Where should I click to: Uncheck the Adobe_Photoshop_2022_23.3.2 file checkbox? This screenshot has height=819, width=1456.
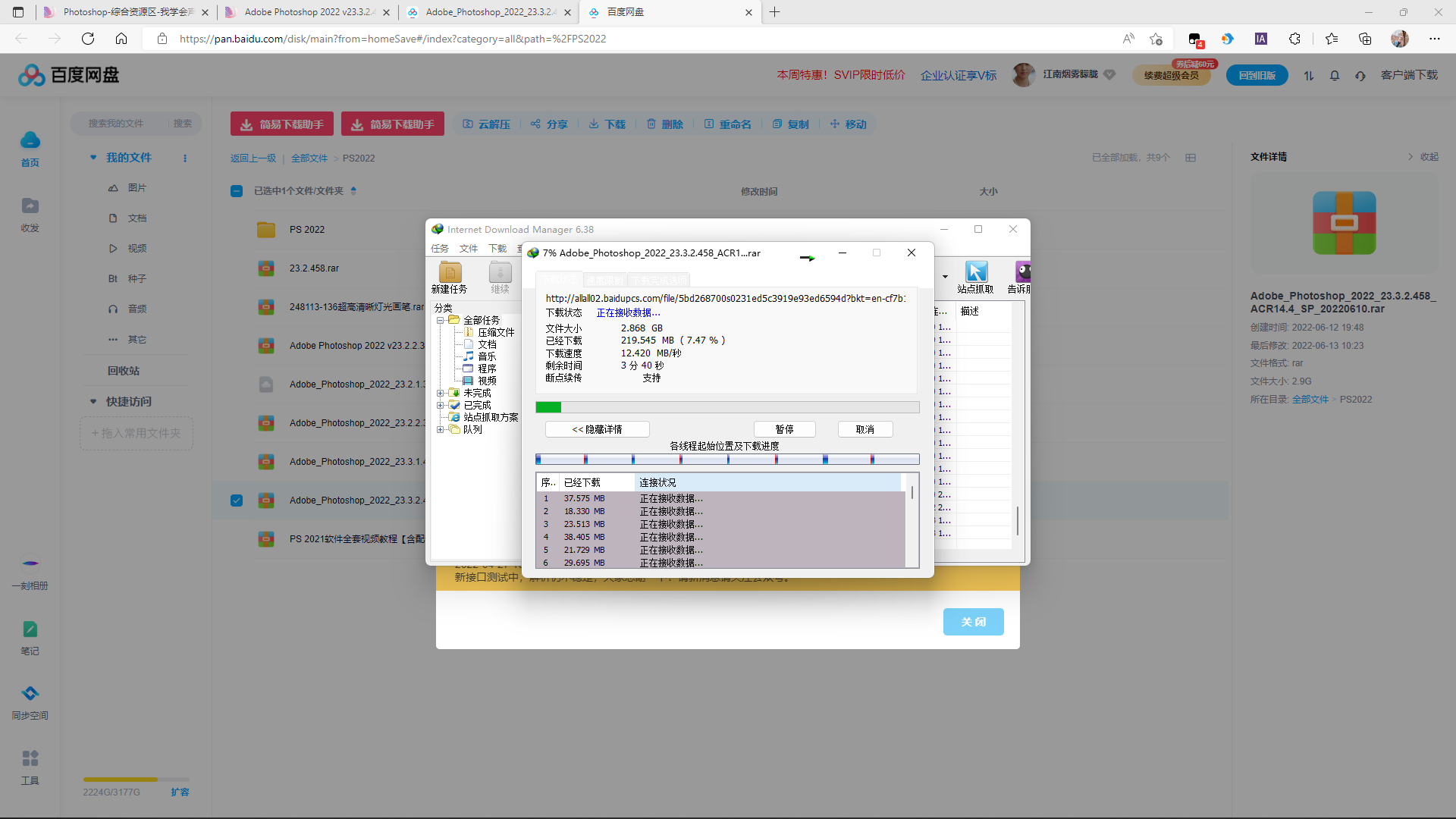[x=237, y=500]
